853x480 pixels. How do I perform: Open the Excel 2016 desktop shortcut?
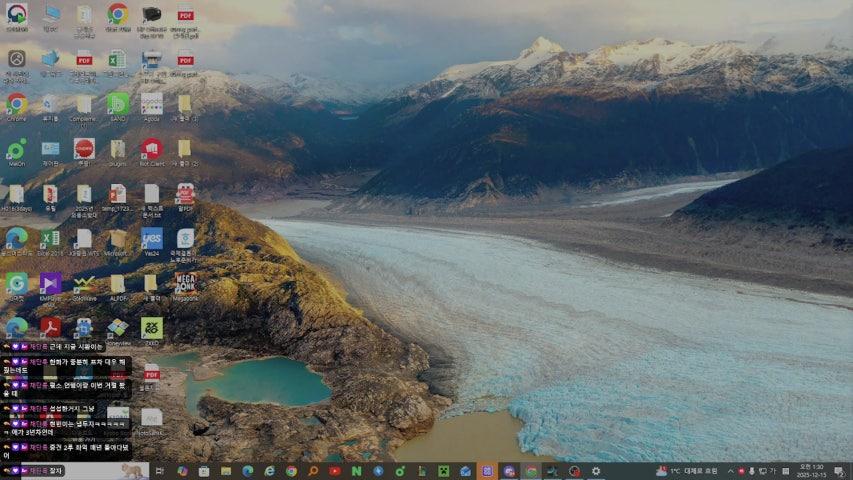click(x=50, y=238)
